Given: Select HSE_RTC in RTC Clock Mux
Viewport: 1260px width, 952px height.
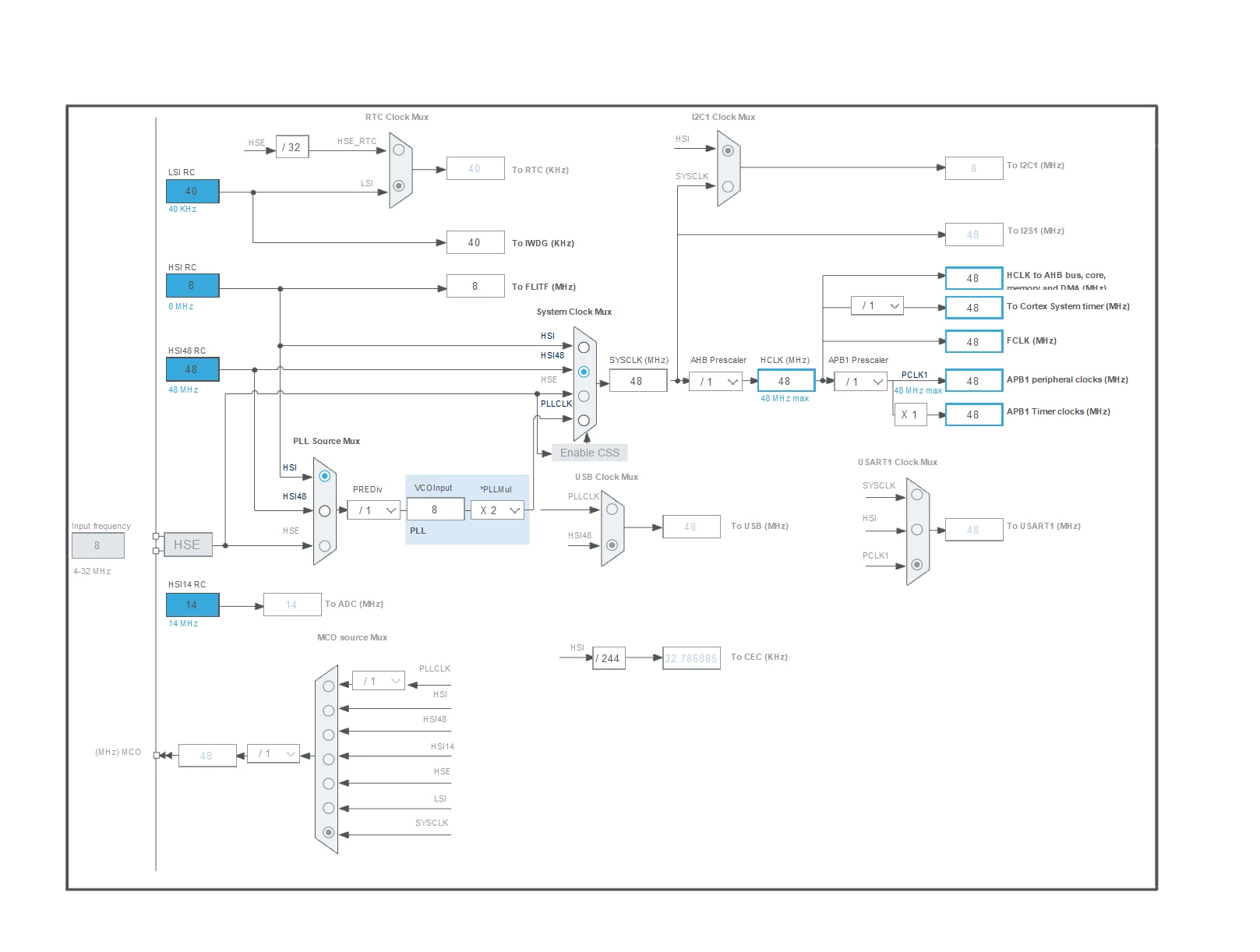Looking at the screenshot, I should 398,150.
